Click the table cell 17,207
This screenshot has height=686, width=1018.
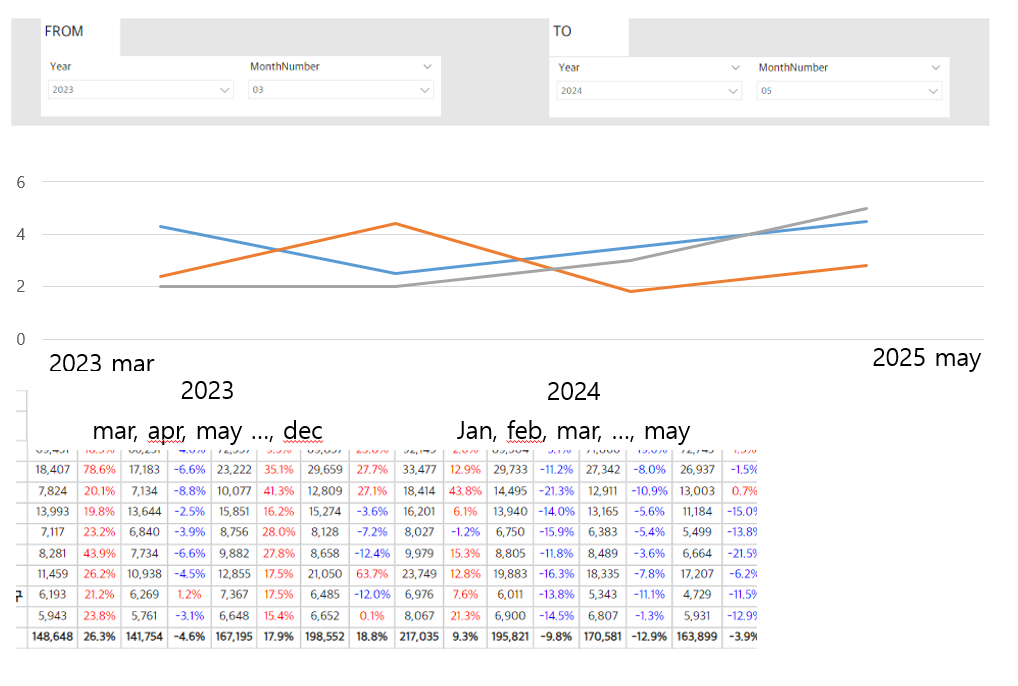click(x=697, y=574)
